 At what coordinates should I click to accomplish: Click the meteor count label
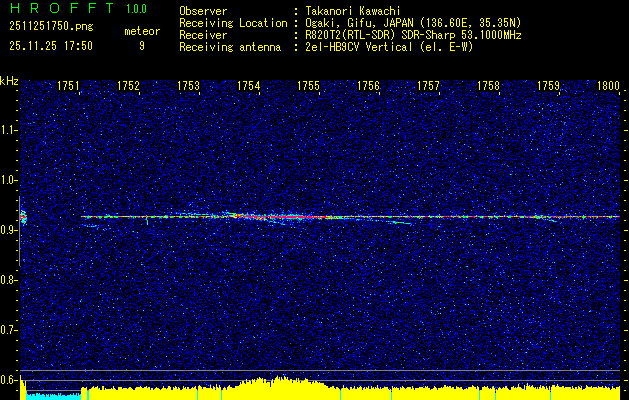click(x=141, y=31)
